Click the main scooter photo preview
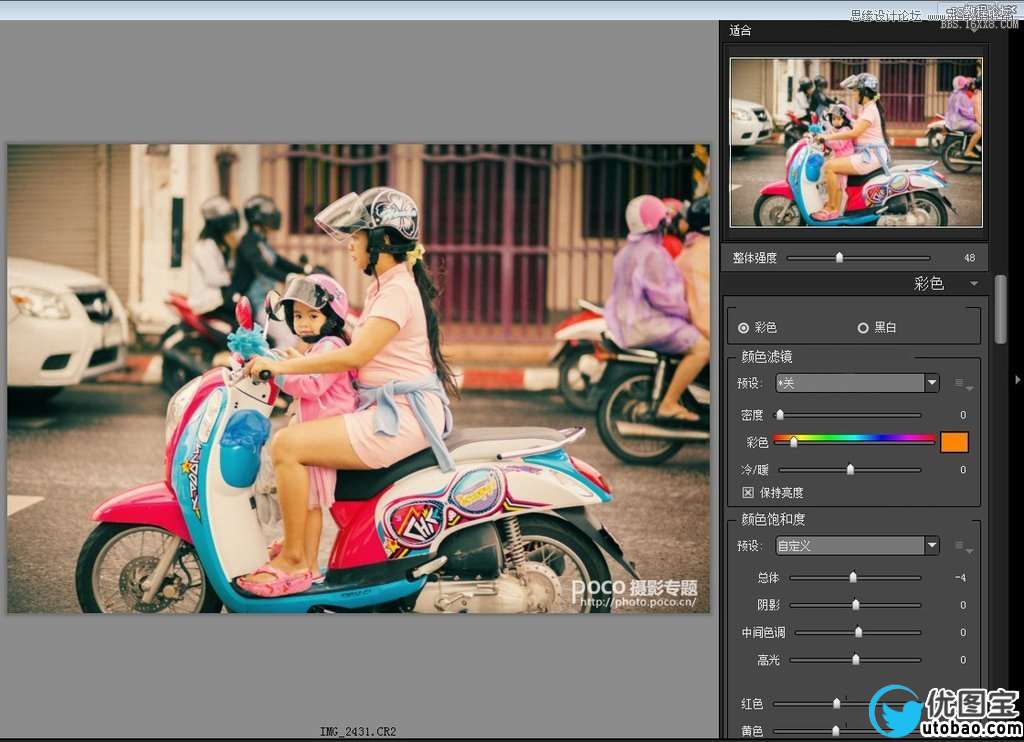This screenshot has width=1024, height=742. pyautogui.click(x=358, y=379)
